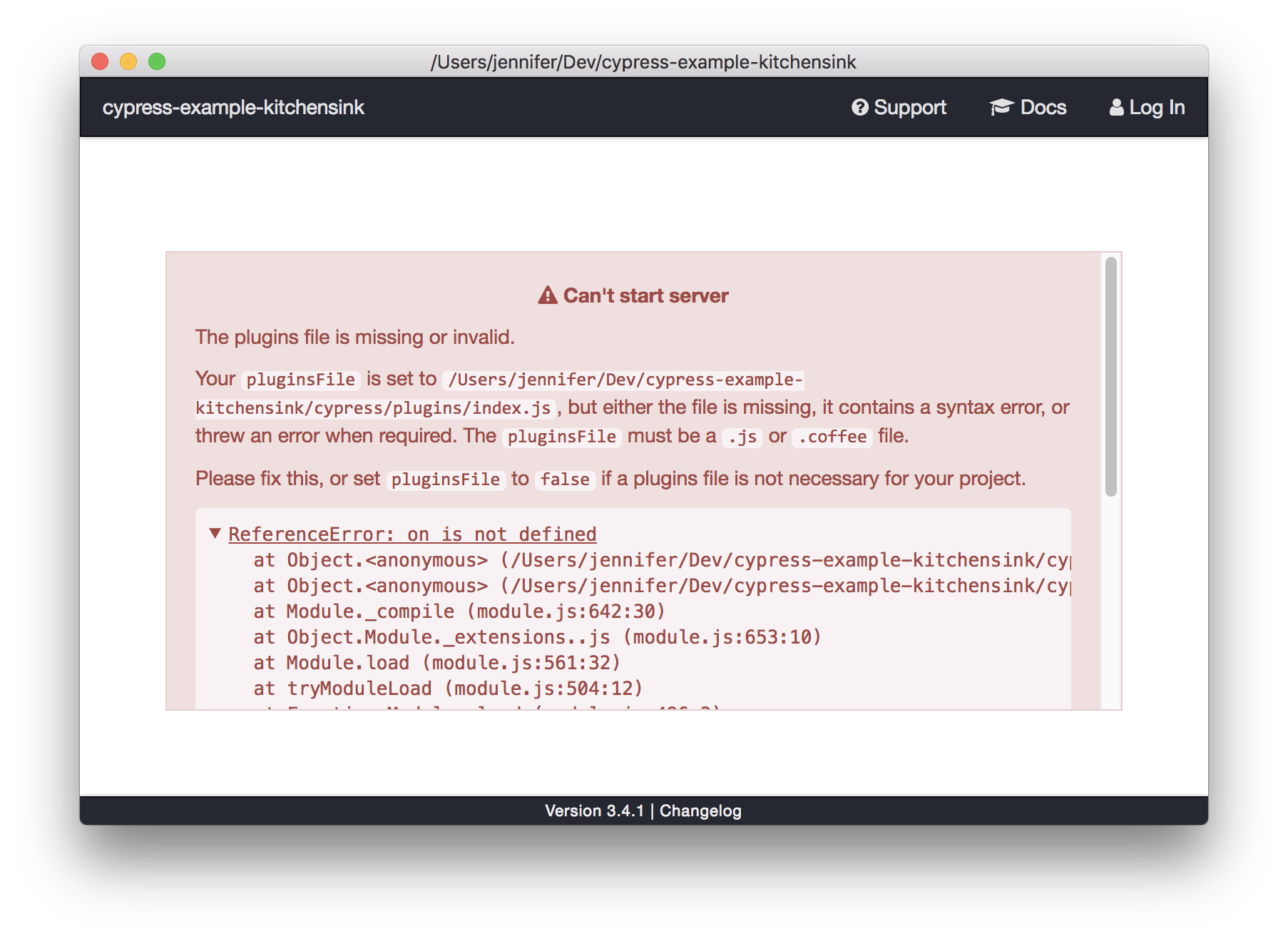
Task: Maximize the window with green button
Action: coord(157,62)
